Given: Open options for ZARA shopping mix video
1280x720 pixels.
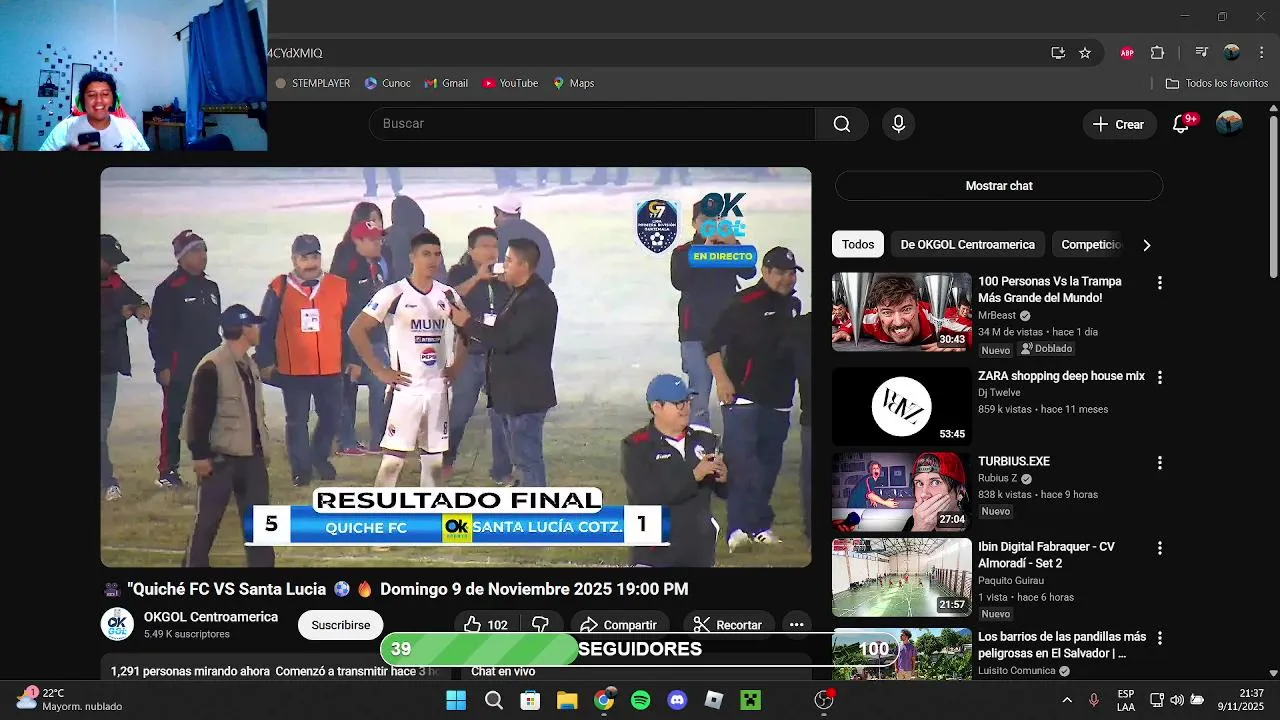Looking at the screenshot, I should [x=1160, y=378].
